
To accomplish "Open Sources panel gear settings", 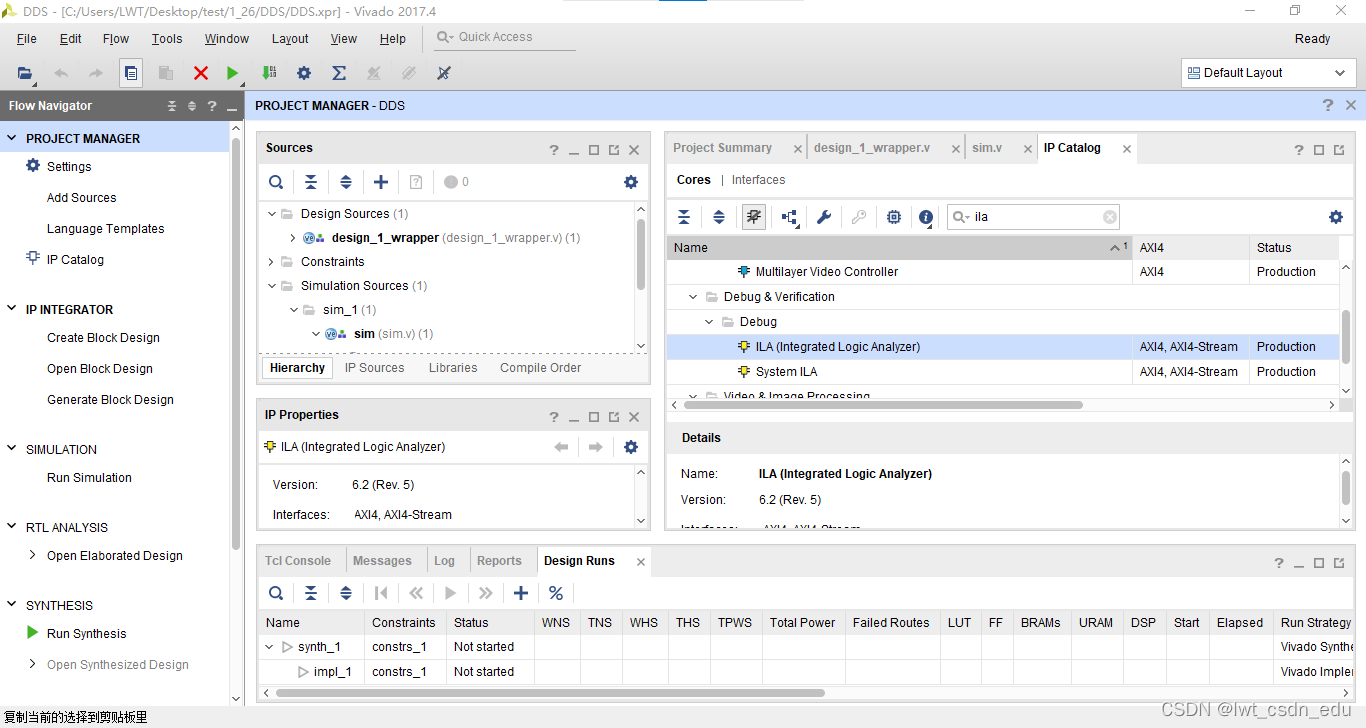I will [631, 182].
